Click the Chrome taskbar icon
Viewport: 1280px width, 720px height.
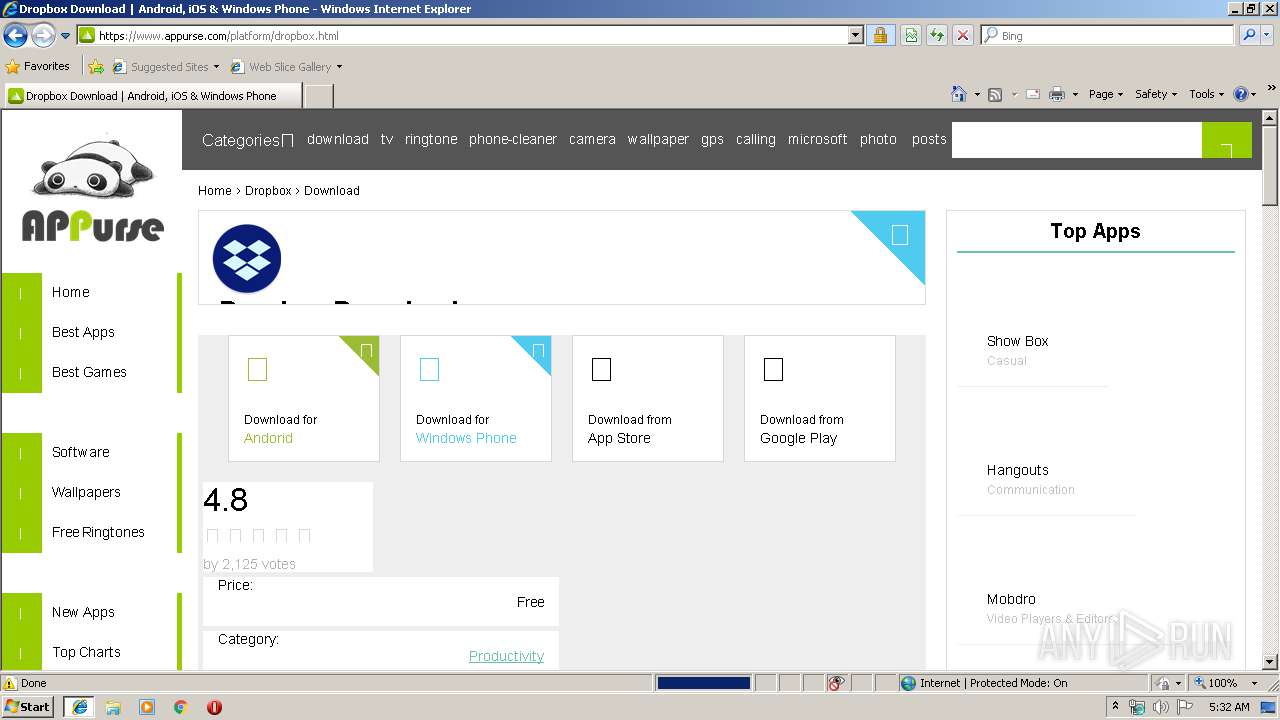pos(181,707)
